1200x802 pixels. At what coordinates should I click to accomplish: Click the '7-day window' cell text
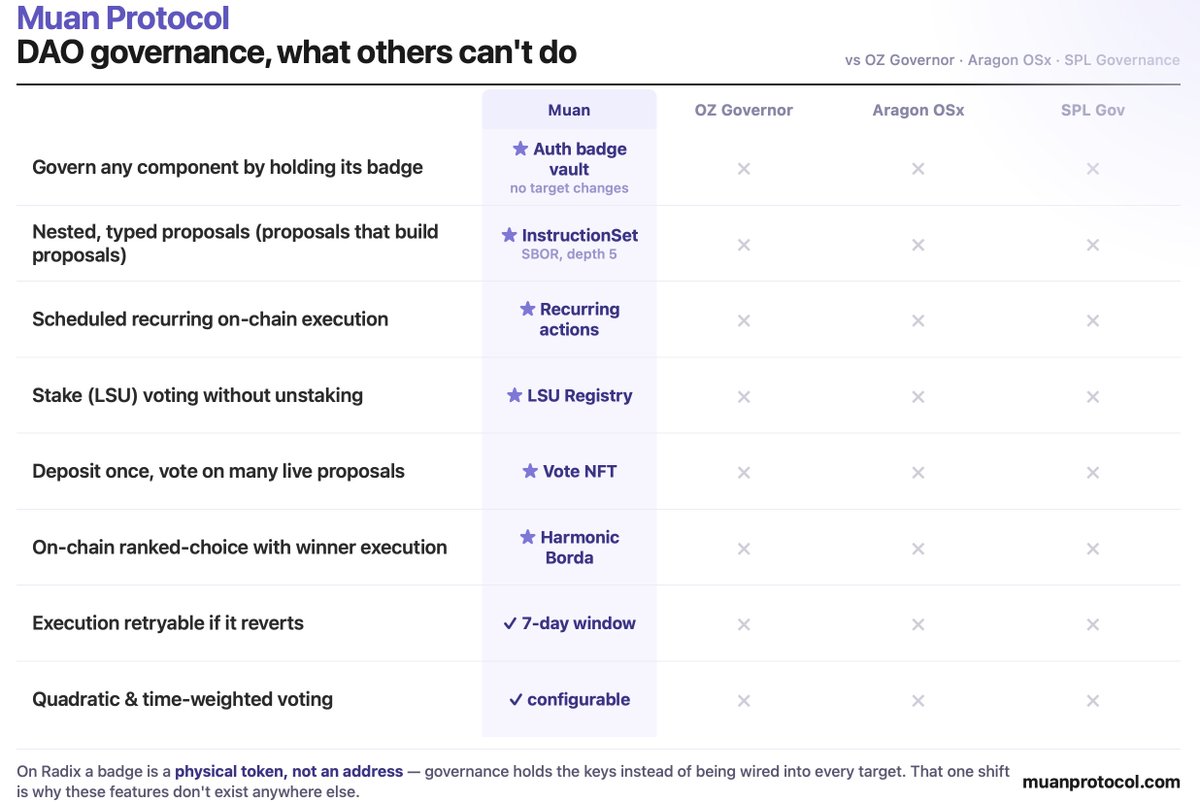click(579, 623)
